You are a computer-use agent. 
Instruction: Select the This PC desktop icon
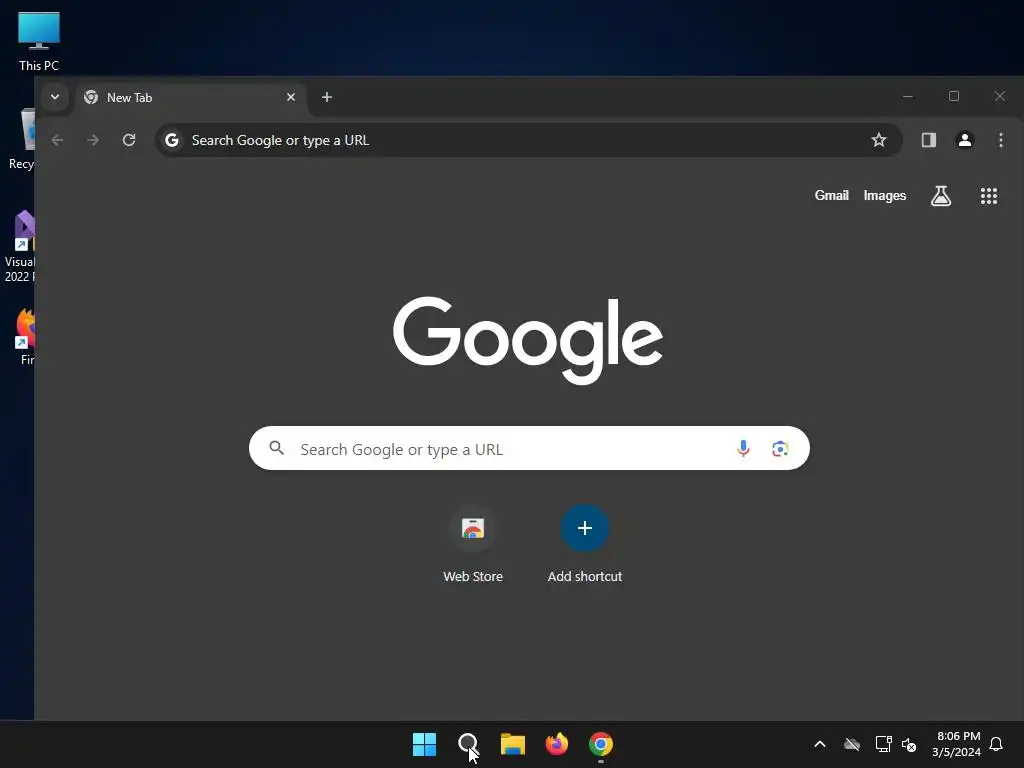click(39, 41)
